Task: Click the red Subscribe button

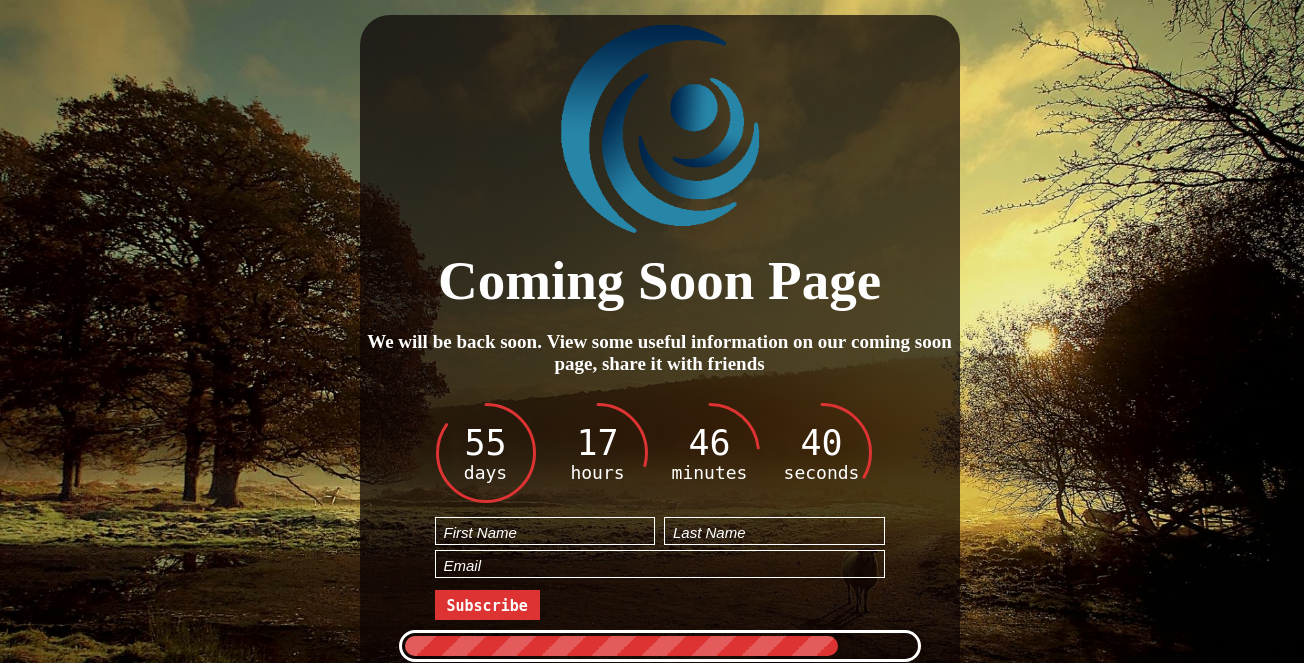Action: coord(487,605)
